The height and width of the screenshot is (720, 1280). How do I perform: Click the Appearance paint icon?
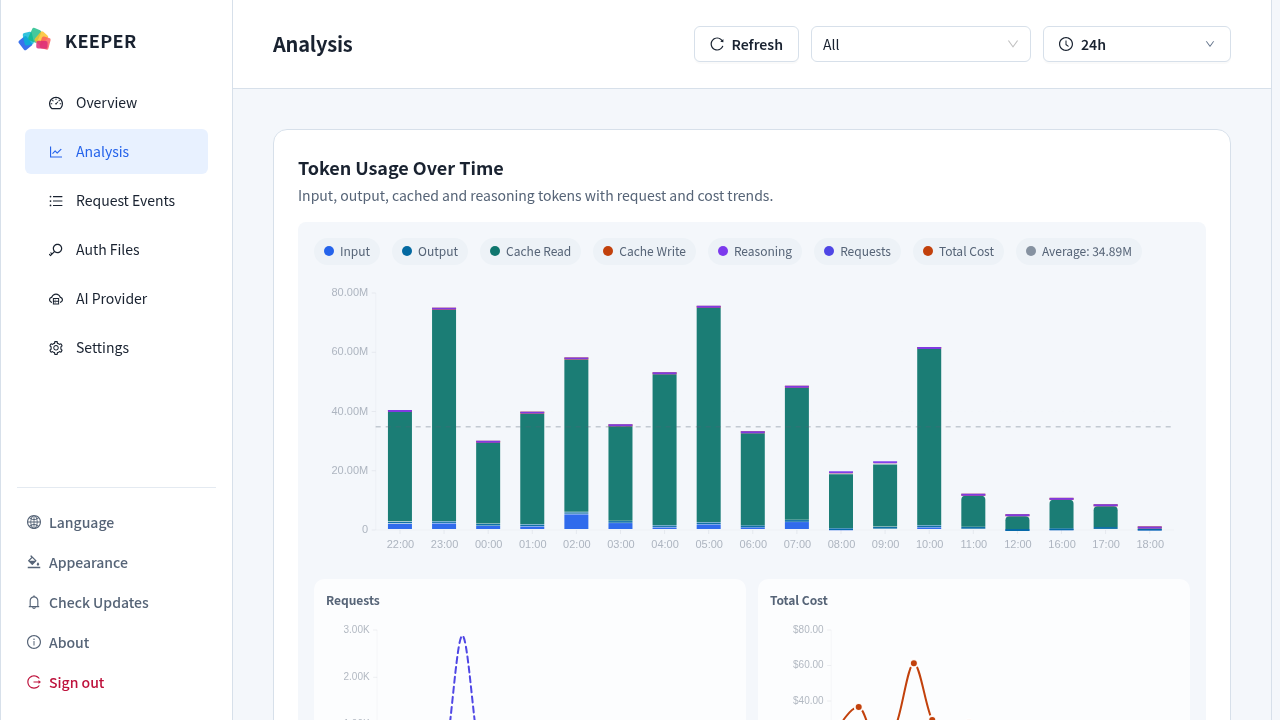click(34, 562)
